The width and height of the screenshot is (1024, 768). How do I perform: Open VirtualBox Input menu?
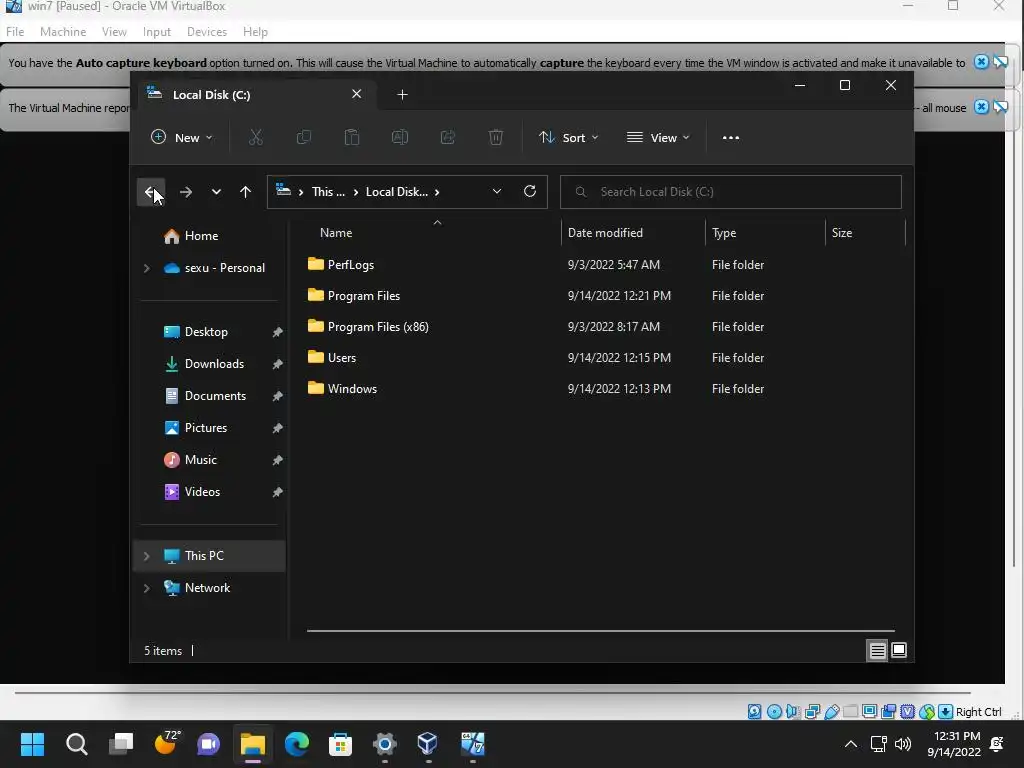tap(157, 31)
